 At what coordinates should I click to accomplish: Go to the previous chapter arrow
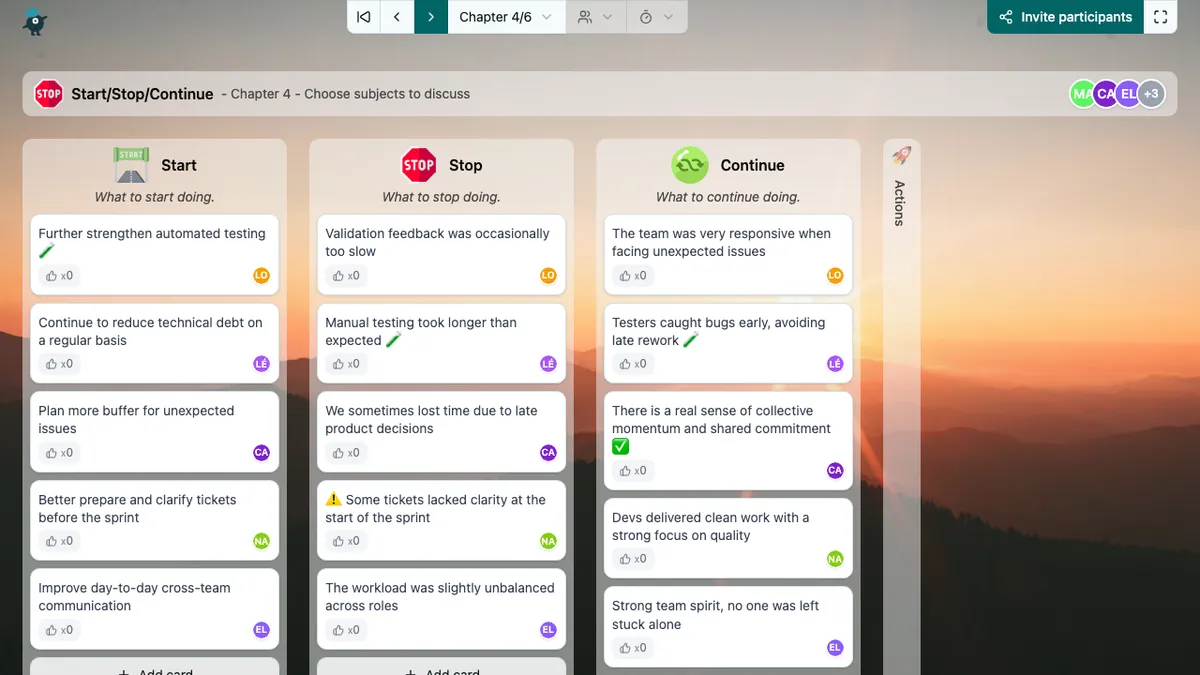(x=397, y=17)
